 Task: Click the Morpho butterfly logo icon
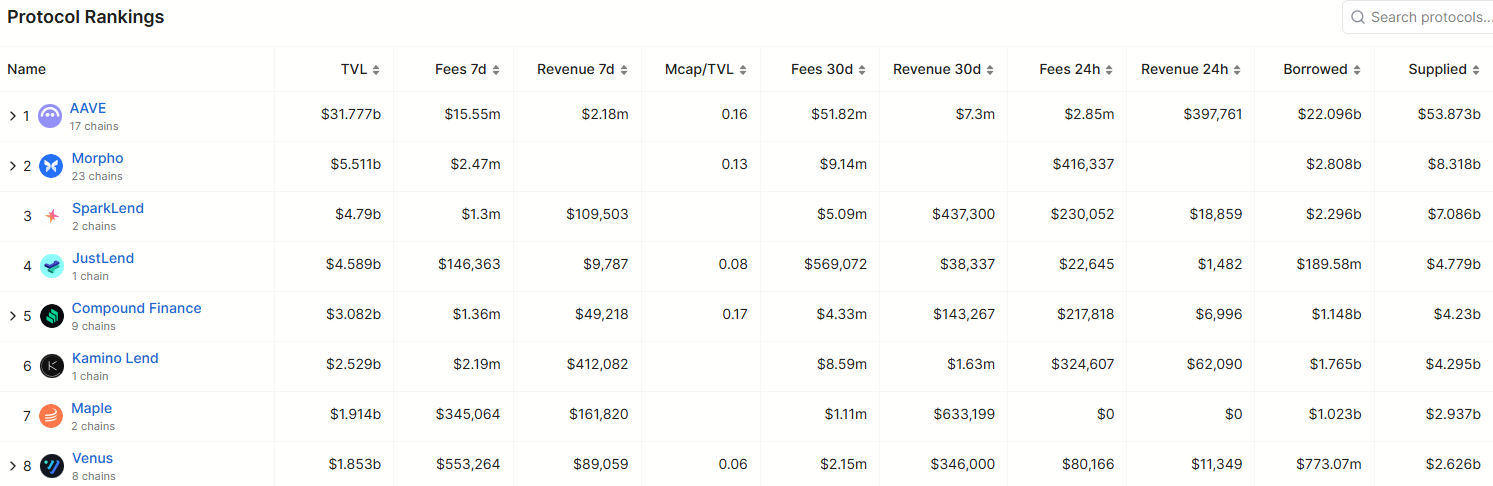click(51, 166)
